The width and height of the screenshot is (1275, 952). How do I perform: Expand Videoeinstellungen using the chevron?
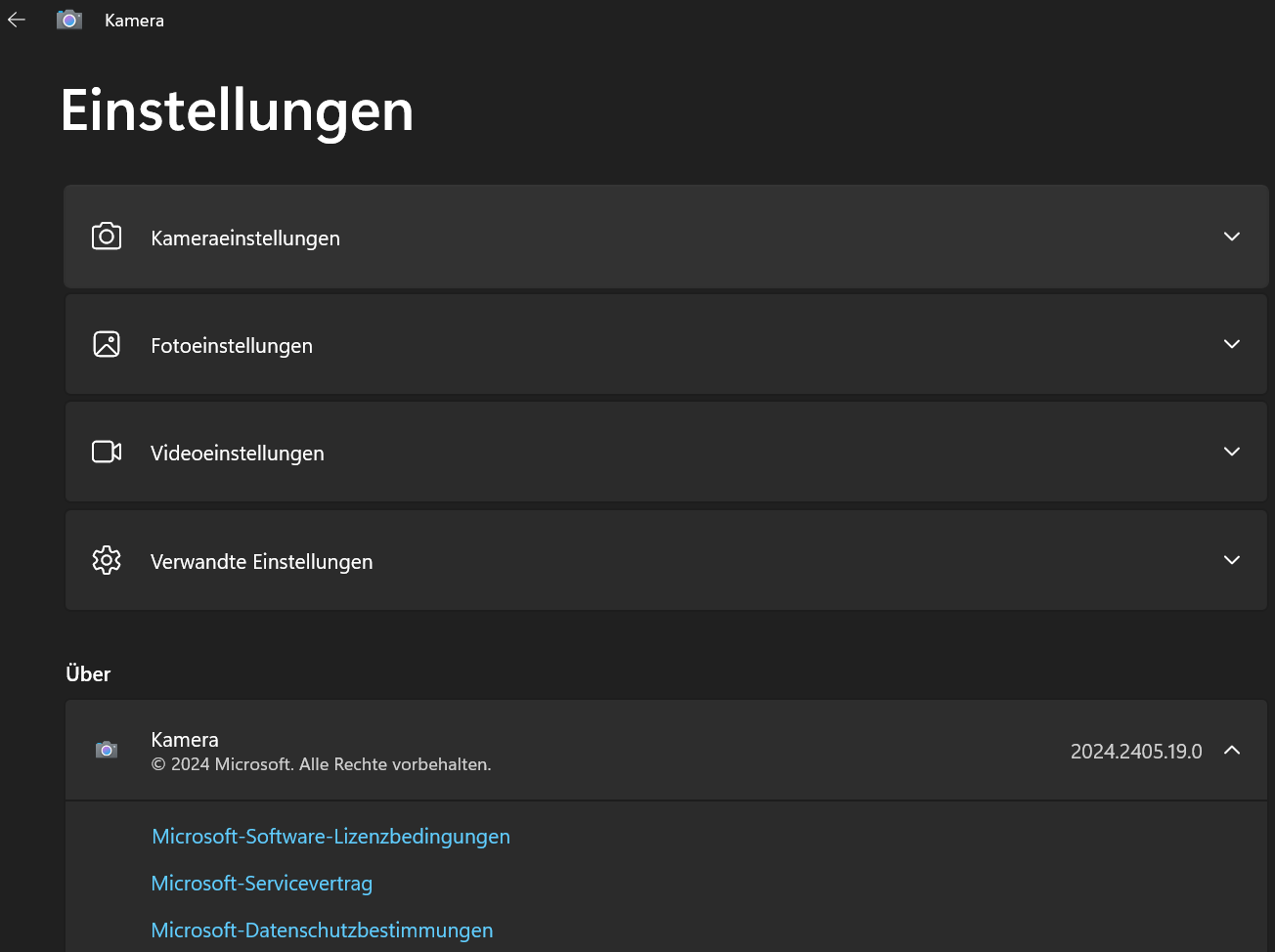[1232, 452]
